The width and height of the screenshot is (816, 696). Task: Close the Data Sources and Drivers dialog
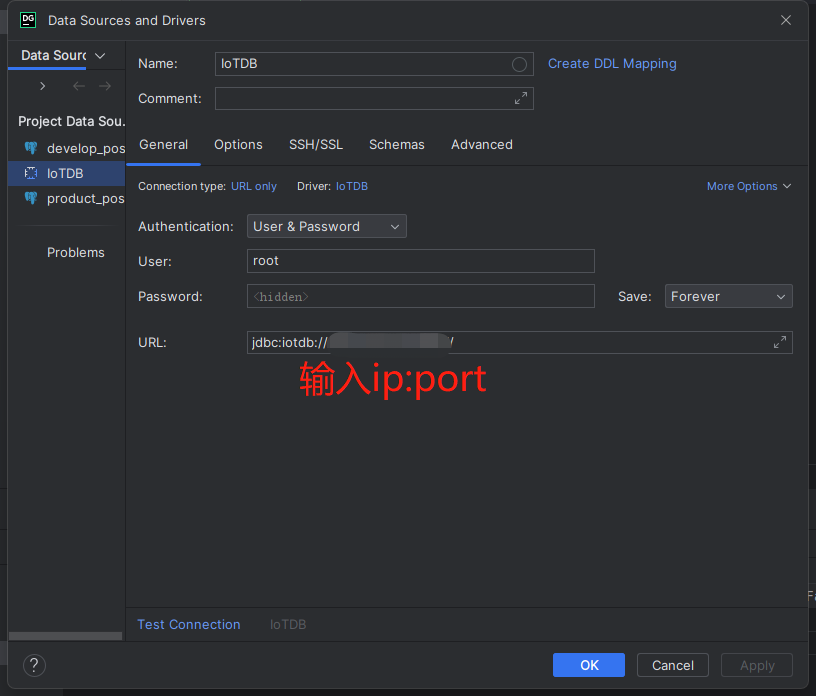point(786,20)
